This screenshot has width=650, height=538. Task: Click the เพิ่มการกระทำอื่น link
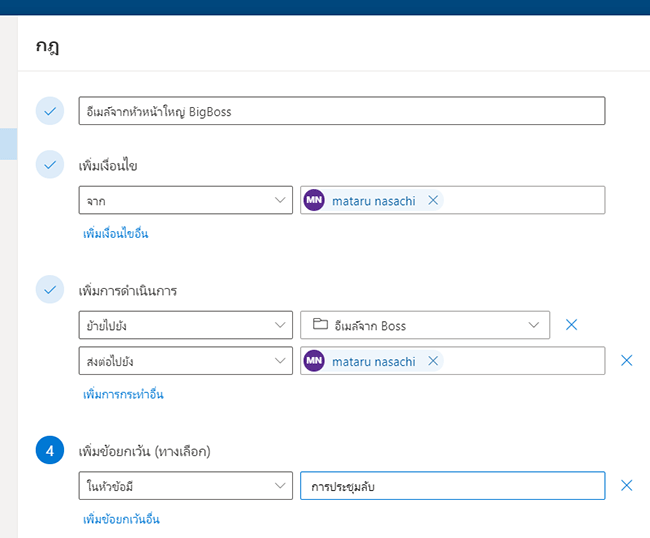pyautogui.click(x=123, y=394)
